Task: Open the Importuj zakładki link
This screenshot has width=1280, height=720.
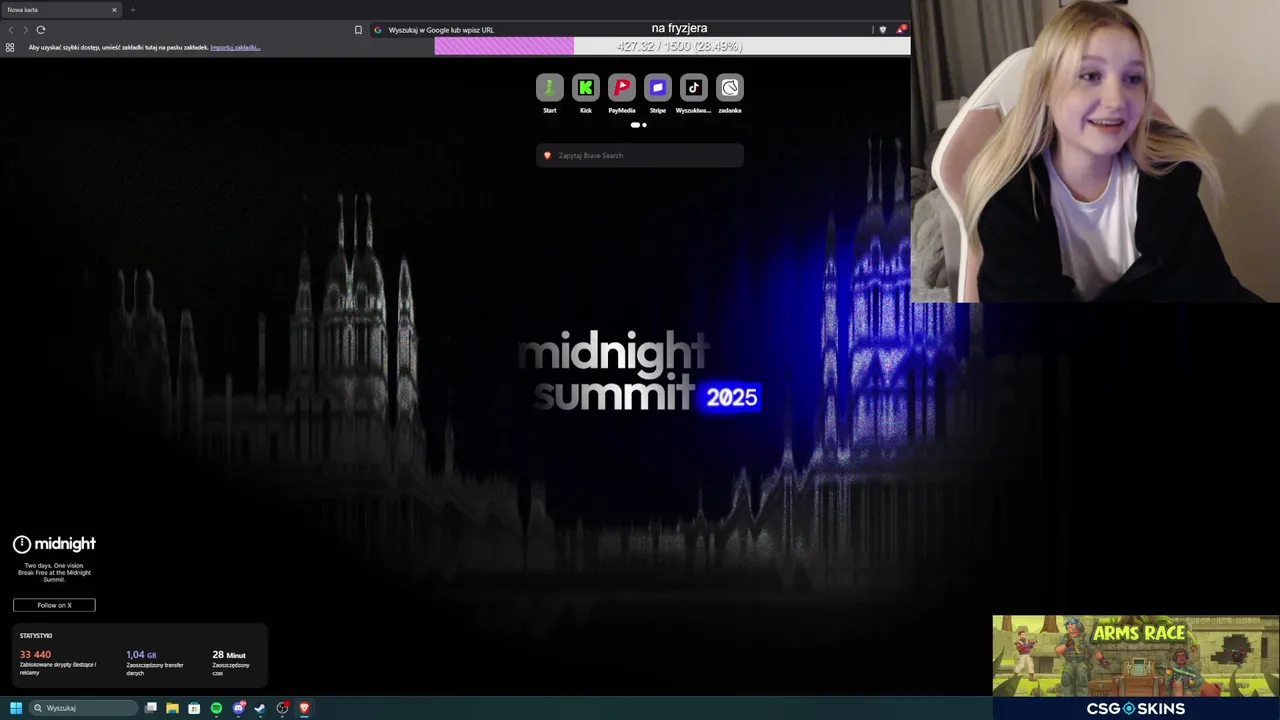Action: [x=235, y=47]
